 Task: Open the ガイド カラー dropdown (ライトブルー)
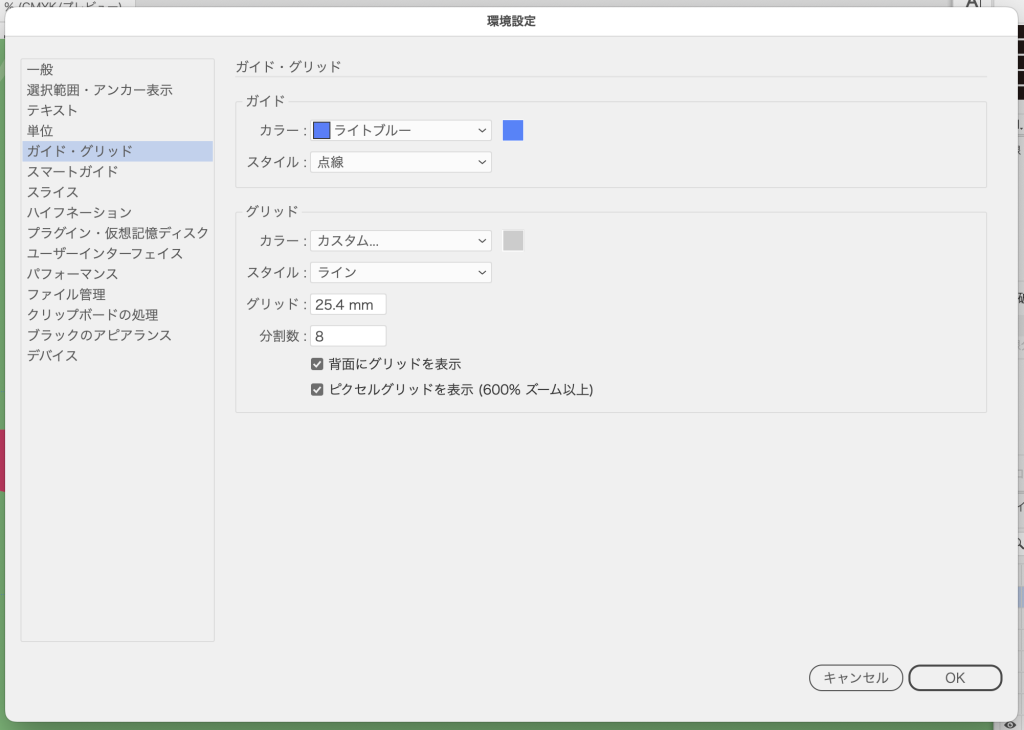click(x=401, y=130)
